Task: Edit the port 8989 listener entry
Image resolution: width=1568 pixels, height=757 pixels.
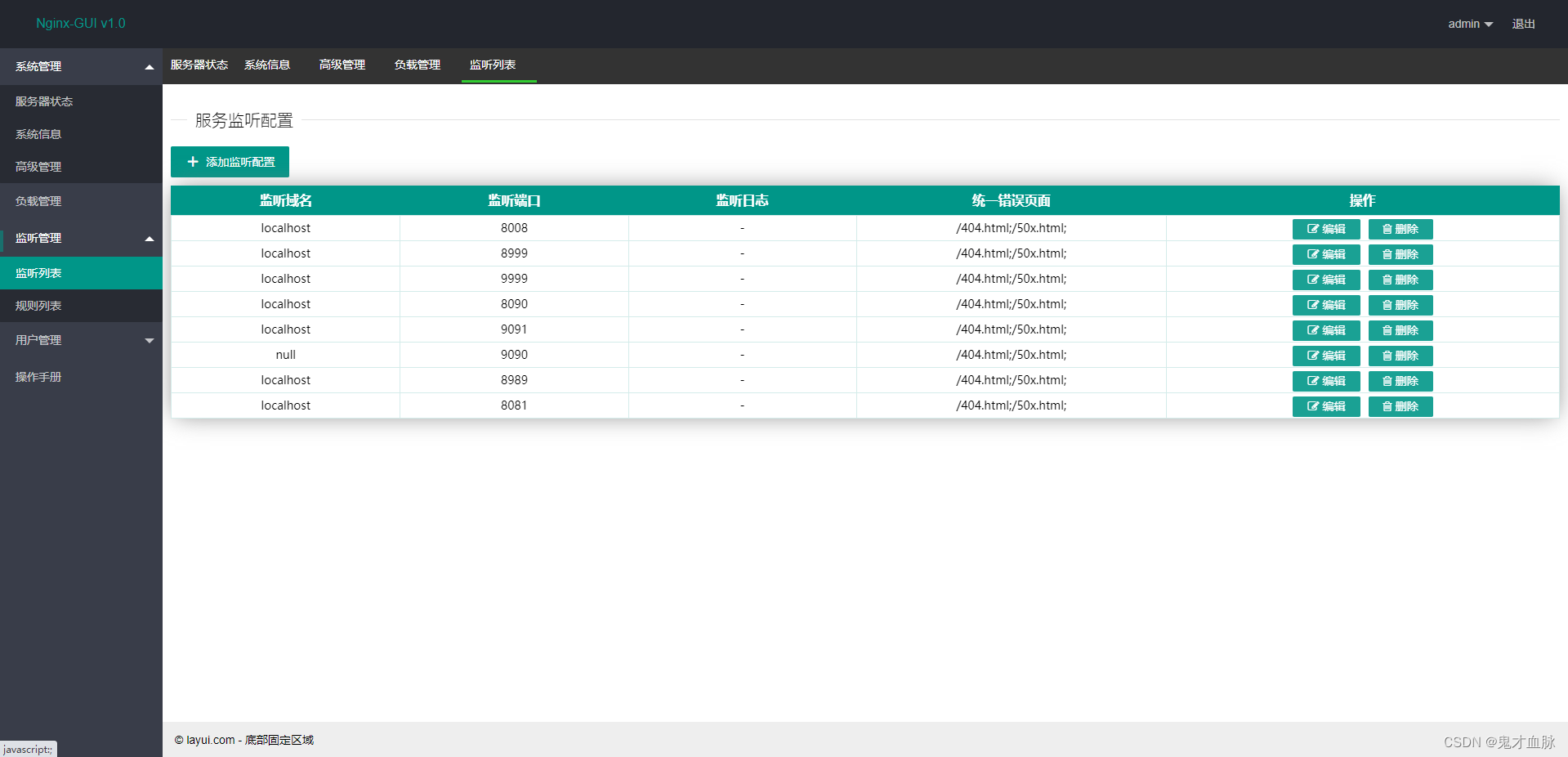Action: [x=1326, y=381]
